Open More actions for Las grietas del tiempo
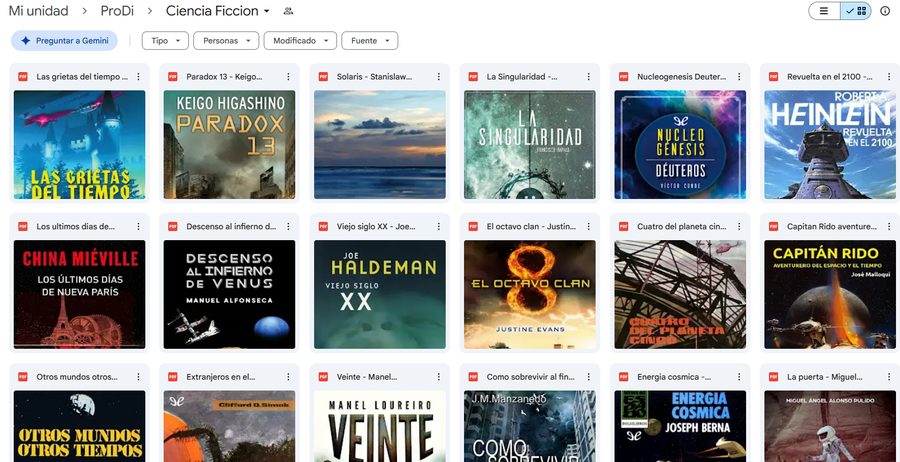Viewport: 900px width, 462px height. [138, 77]
